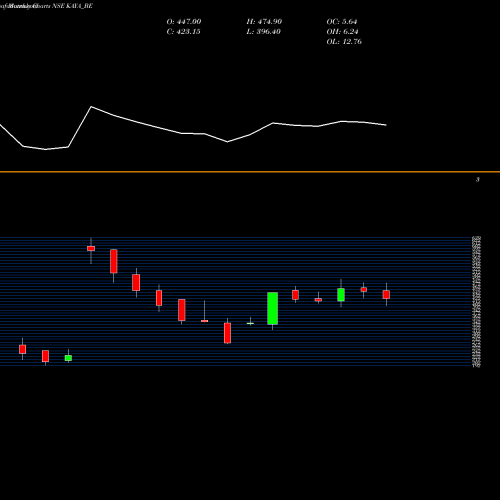Select the low value 'L: 396.40'
The image size is (500, 500).
(x=263, y=32)
